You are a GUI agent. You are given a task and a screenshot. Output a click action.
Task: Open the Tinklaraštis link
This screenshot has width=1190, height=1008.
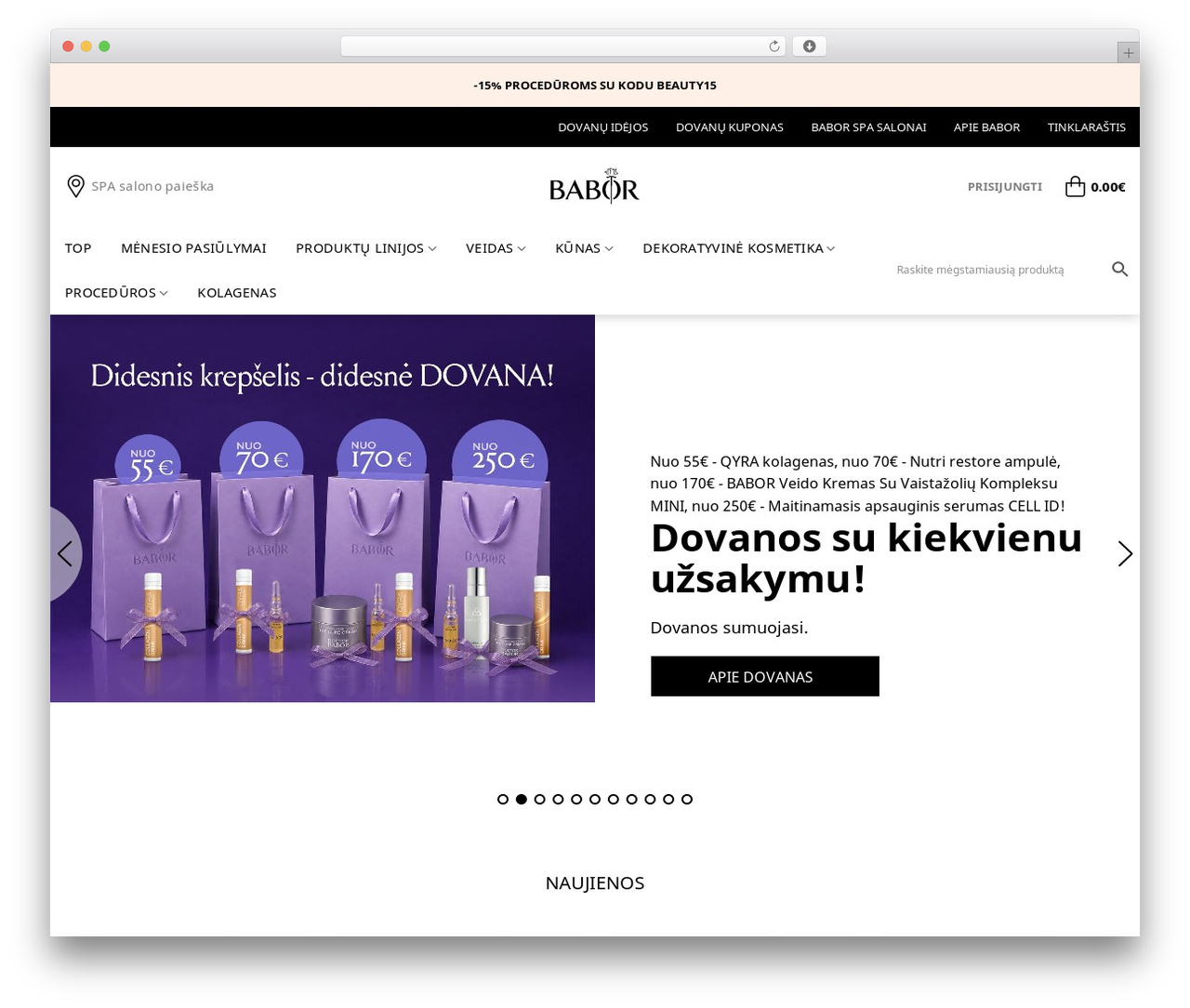pos(1087,127)
